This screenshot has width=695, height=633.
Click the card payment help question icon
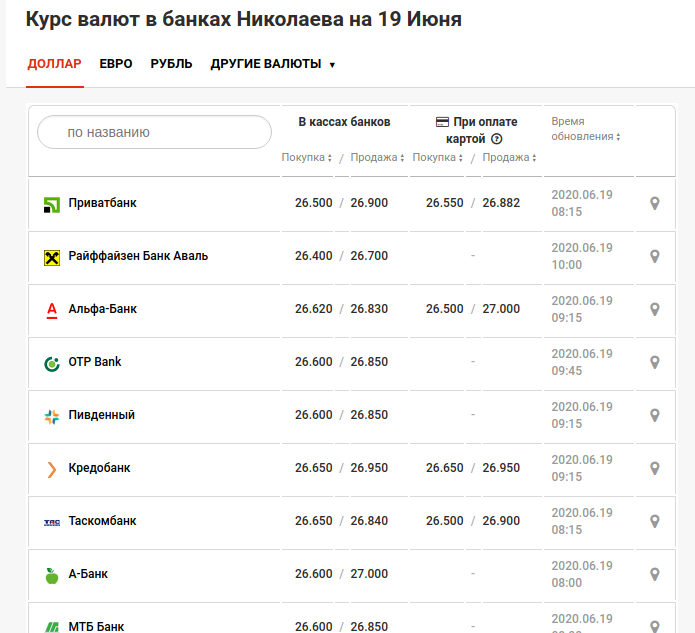[x=497, y=139]
